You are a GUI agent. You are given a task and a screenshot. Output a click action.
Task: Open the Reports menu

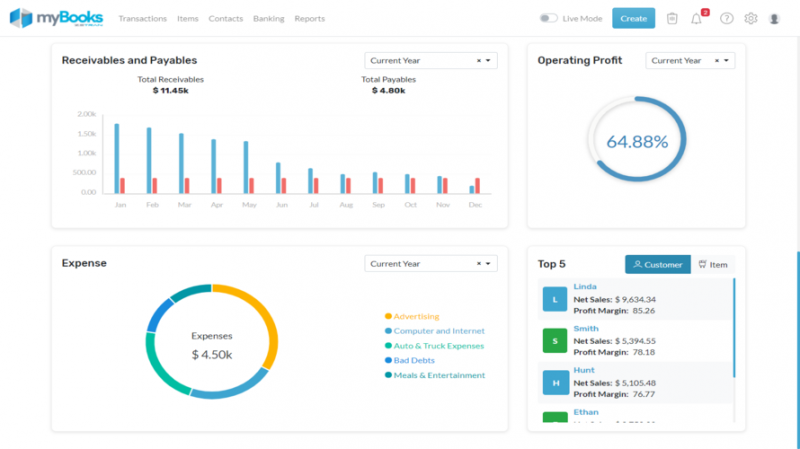click(x=309, y=18)
